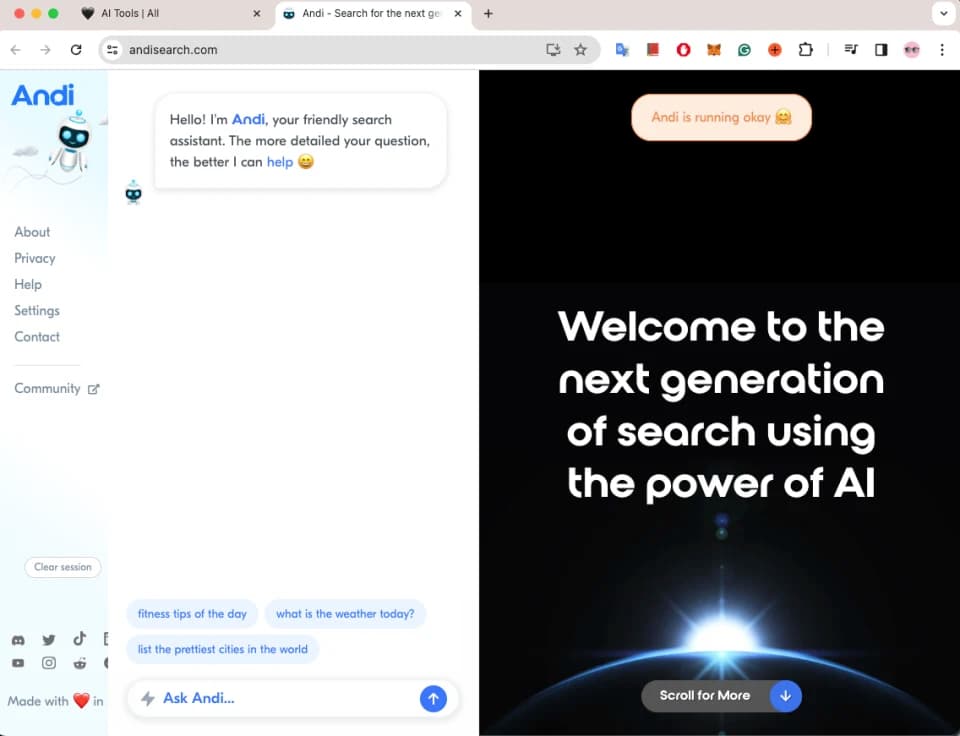Open the Google Translate extension

tap(622, 50)
